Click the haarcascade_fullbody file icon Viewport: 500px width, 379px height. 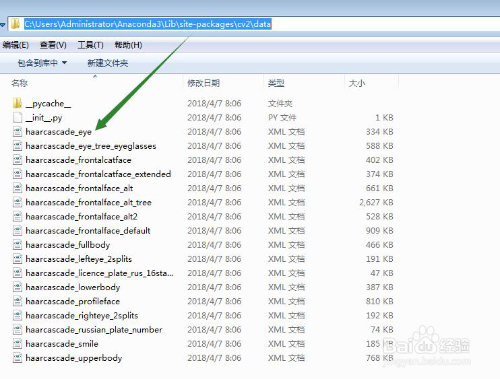pyautogui.click(x=17, y=245)
